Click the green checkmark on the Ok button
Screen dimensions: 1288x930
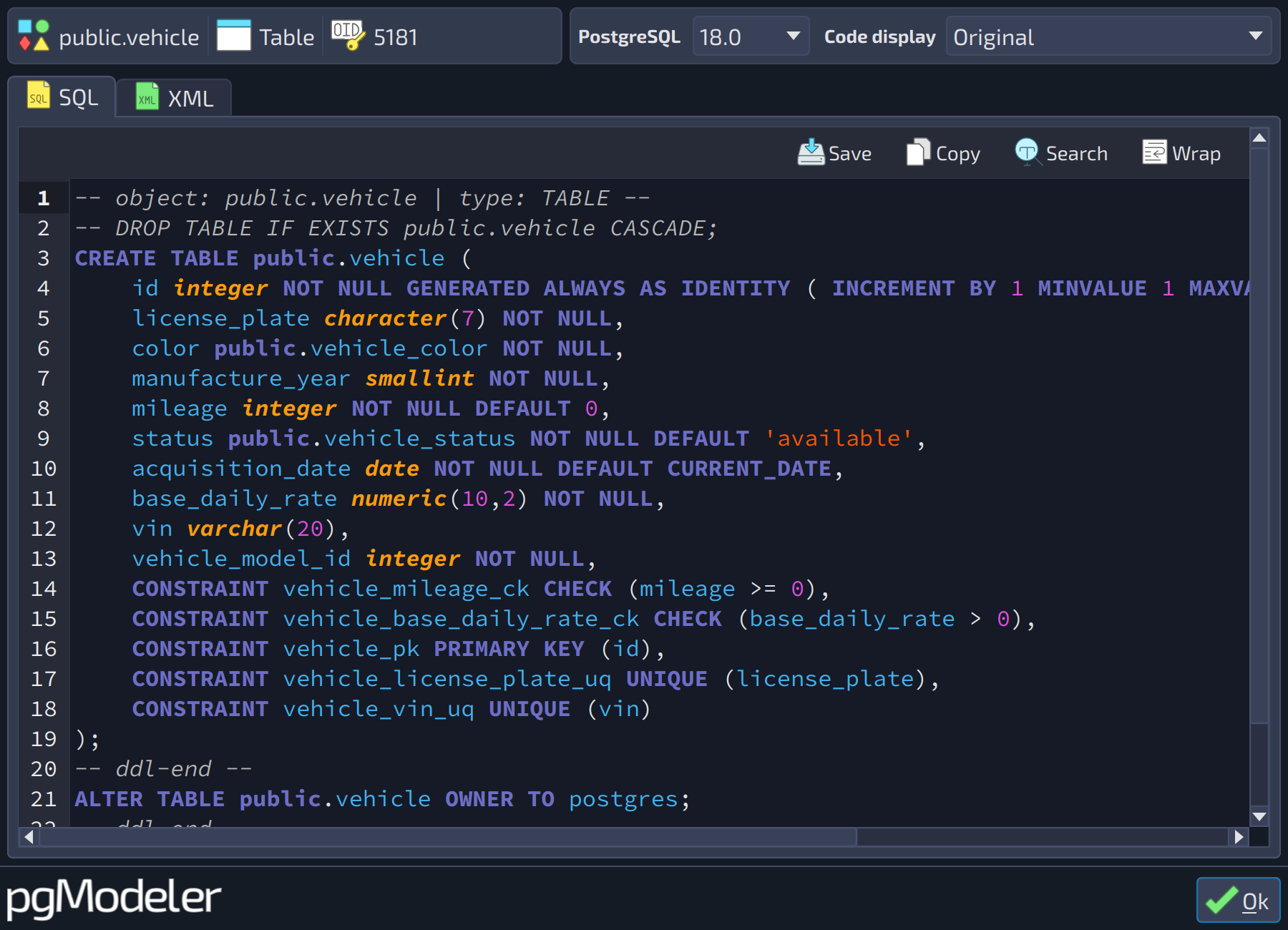(1221, 900)
